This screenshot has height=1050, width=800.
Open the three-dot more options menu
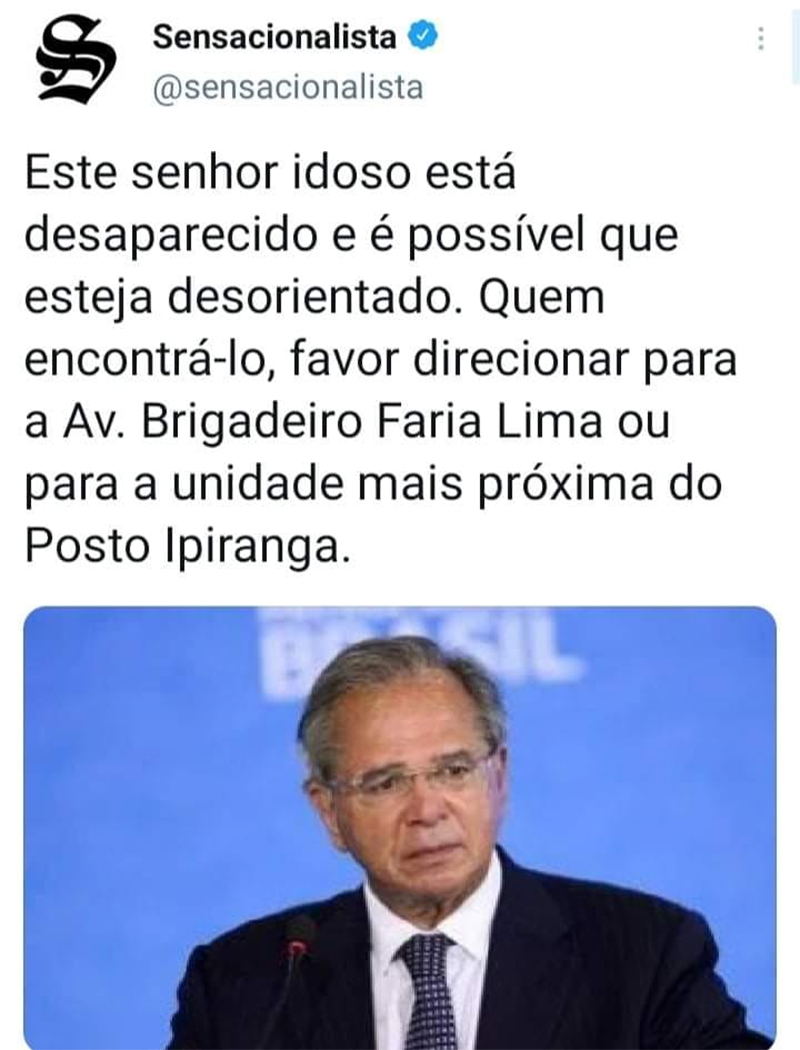pyautogui.click(x=761, y=39)
